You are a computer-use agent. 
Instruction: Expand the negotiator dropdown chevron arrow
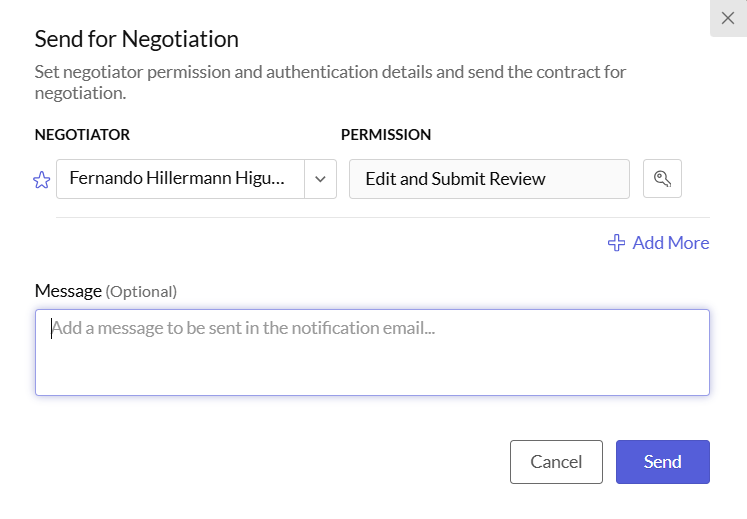tap(320, 179)
